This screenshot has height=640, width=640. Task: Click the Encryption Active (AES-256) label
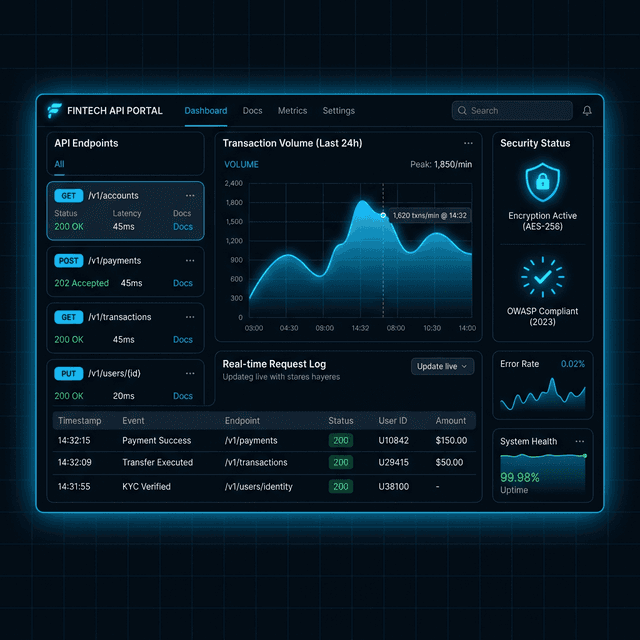coord(542,221)
